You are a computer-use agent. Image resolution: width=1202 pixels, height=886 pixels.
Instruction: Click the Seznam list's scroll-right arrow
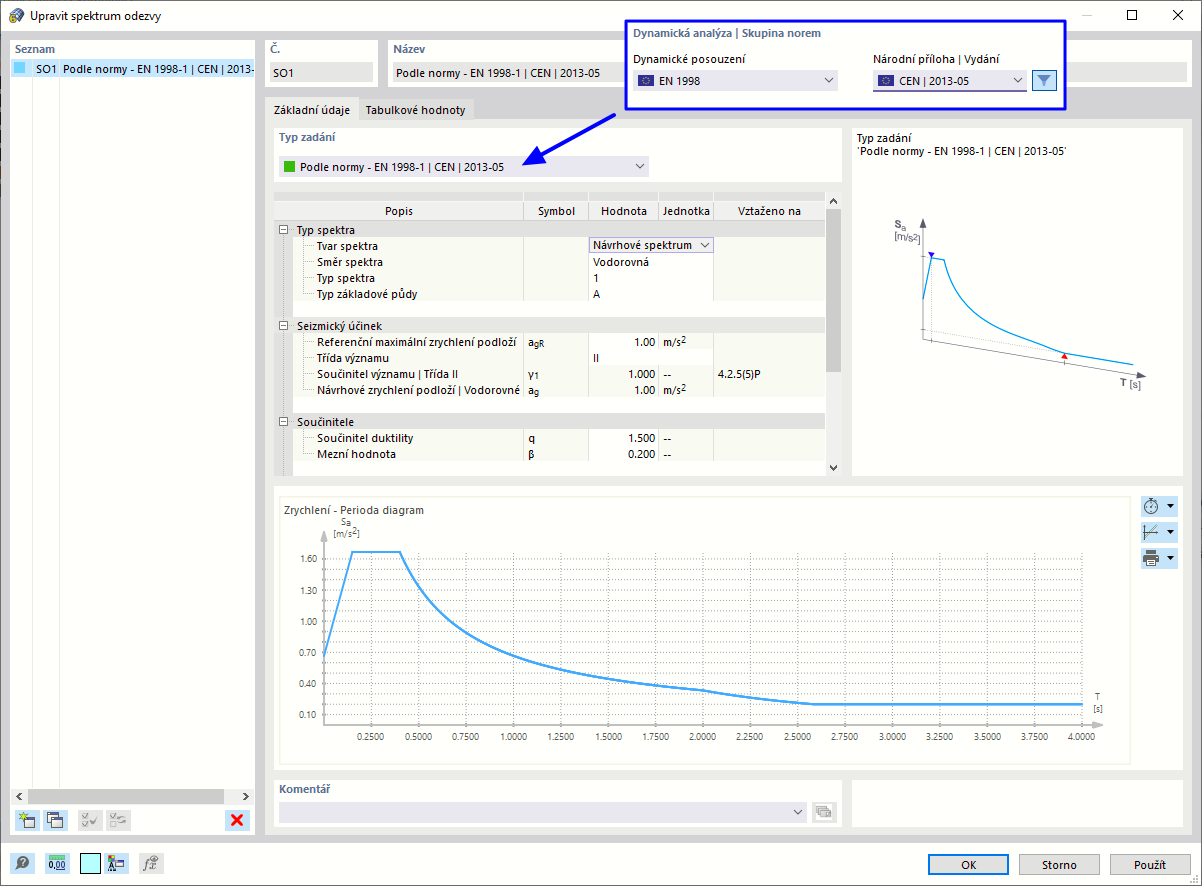pos(247,796)
